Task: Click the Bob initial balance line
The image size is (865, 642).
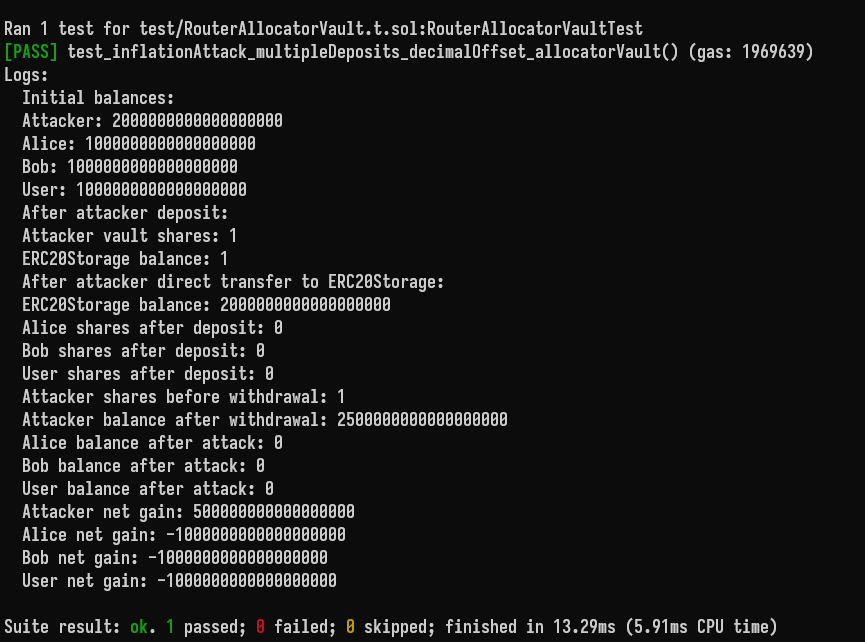Action: click(130, 167)
